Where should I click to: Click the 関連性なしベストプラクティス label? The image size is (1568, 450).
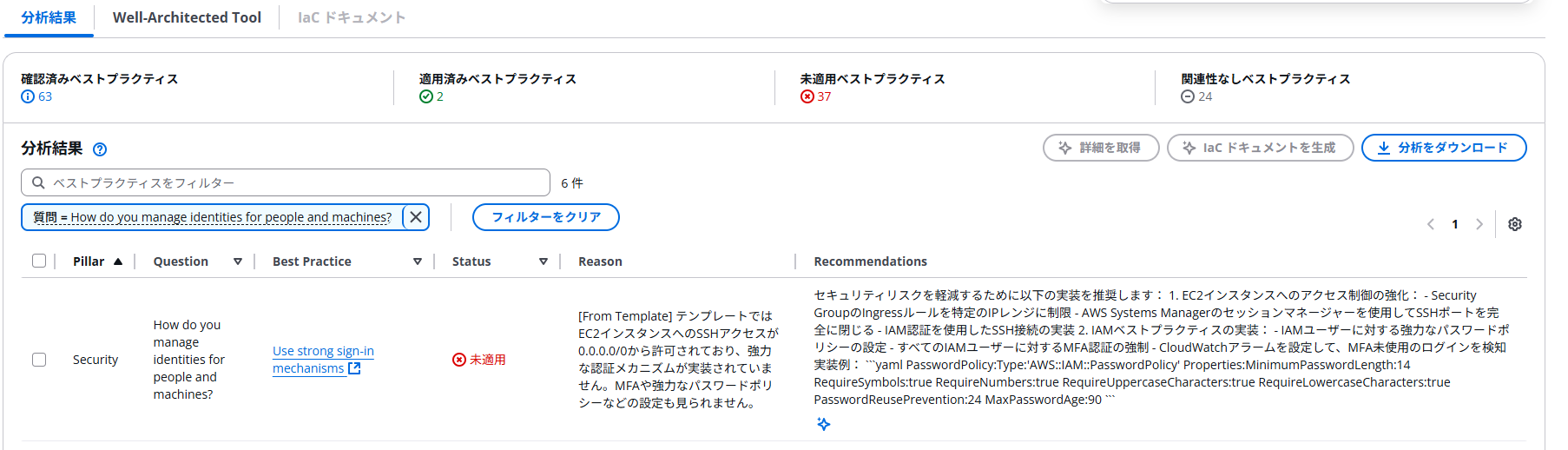point(1265,79)
